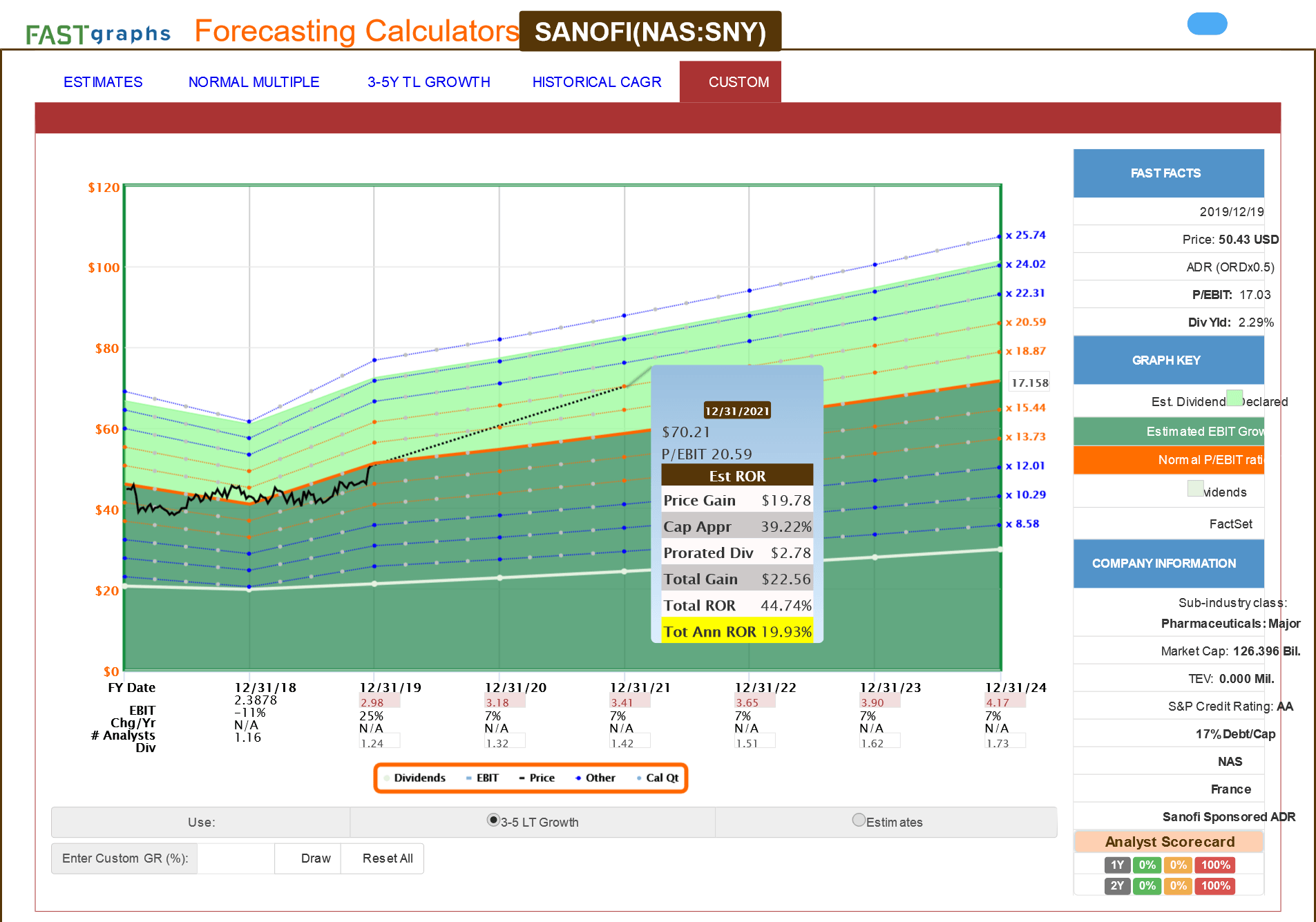
Task: Click the 12/31/21 FY date label
Action: point(640,688)
